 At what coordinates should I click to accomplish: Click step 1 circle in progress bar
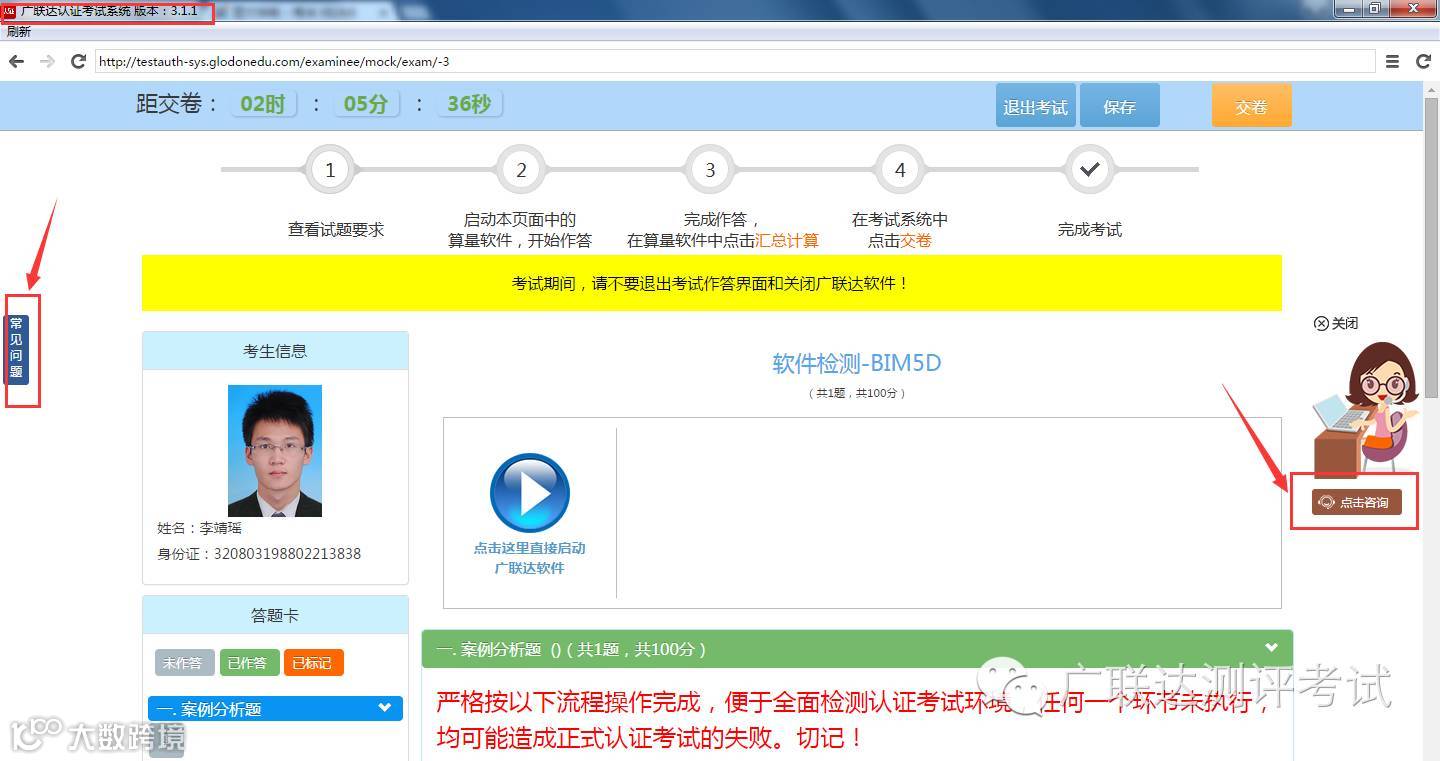click(331, 170)
